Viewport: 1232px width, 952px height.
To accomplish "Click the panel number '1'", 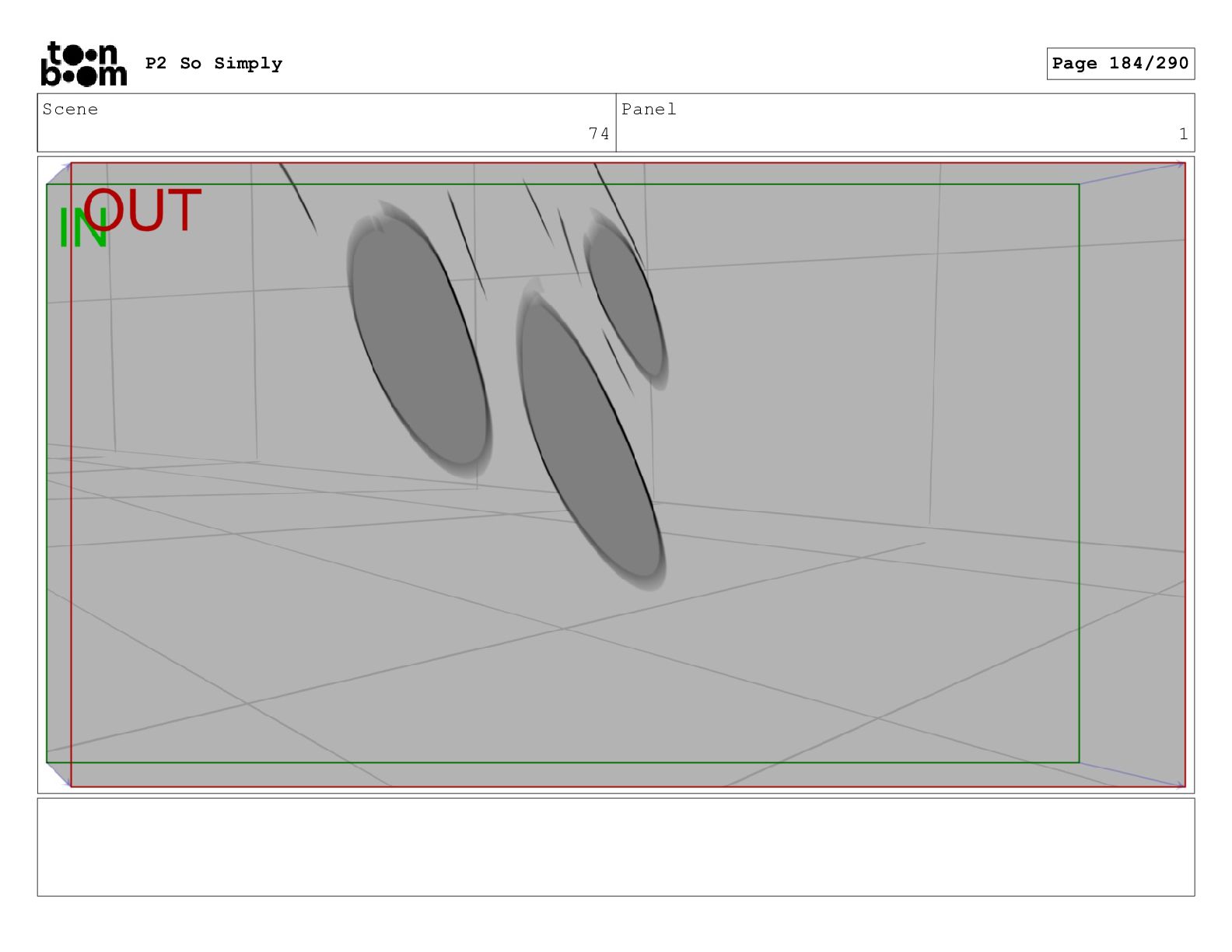I will point(1183,134).
